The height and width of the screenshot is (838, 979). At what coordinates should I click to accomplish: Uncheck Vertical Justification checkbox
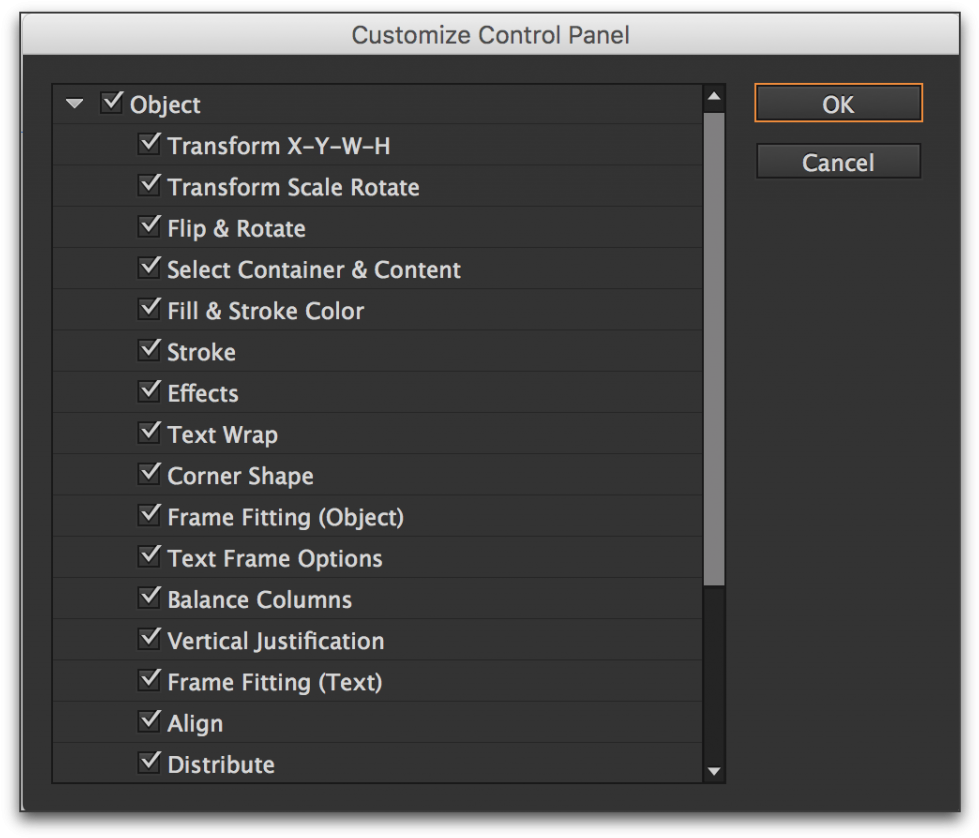pos(149,639)
